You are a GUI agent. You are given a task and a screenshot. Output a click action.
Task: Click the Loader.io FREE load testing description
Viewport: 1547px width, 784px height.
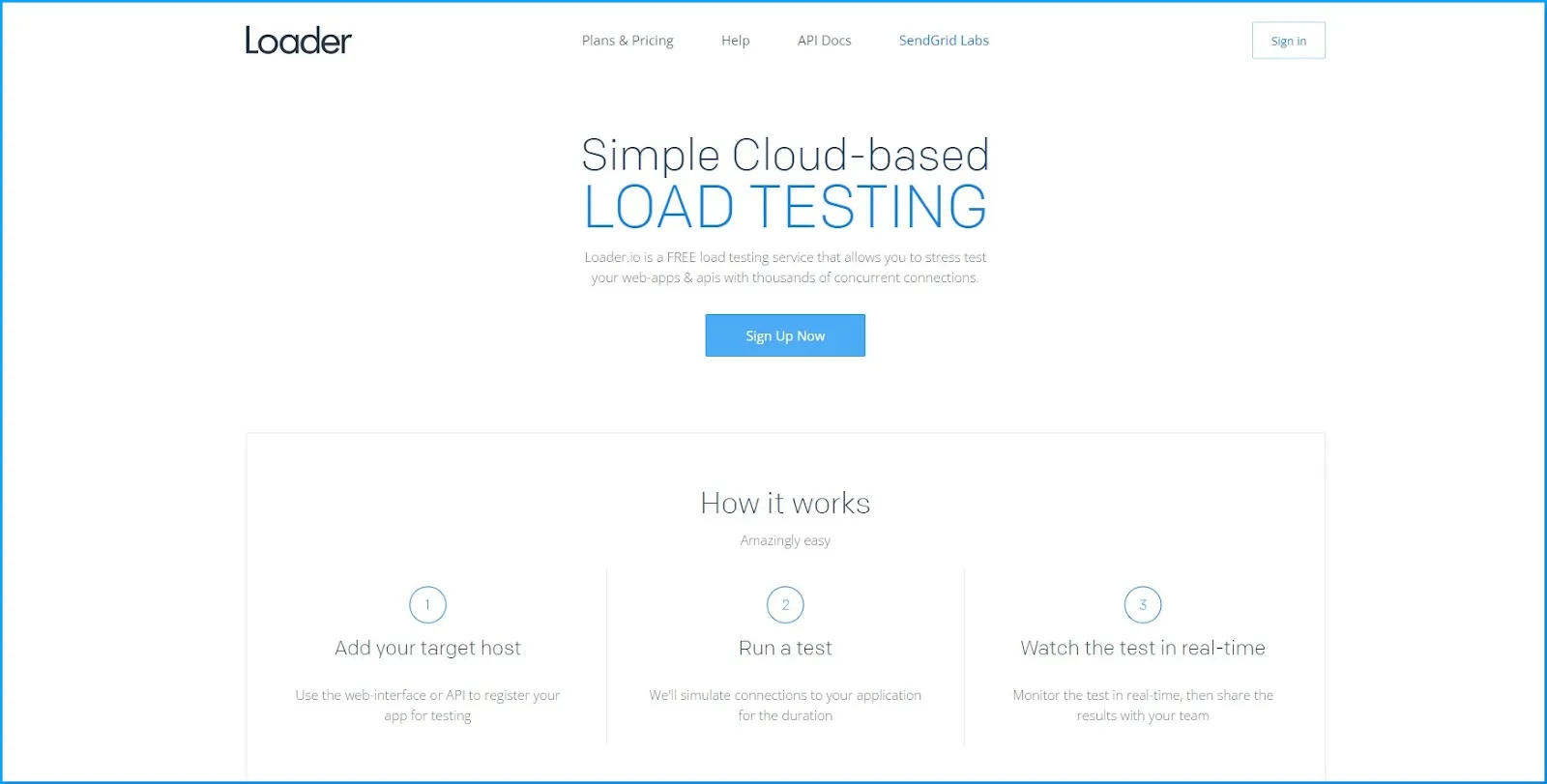coord(785,268)
